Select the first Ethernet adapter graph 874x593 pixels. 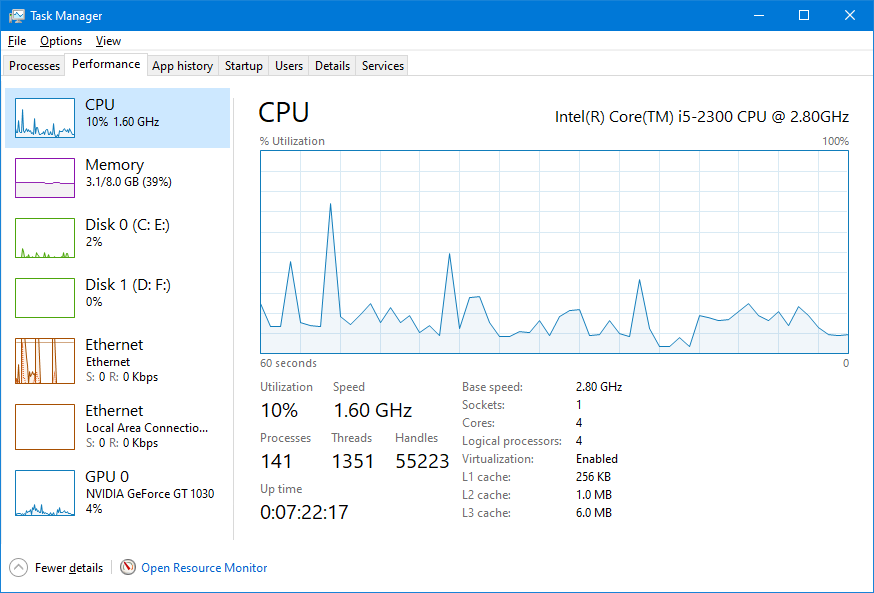coord(45,360)
